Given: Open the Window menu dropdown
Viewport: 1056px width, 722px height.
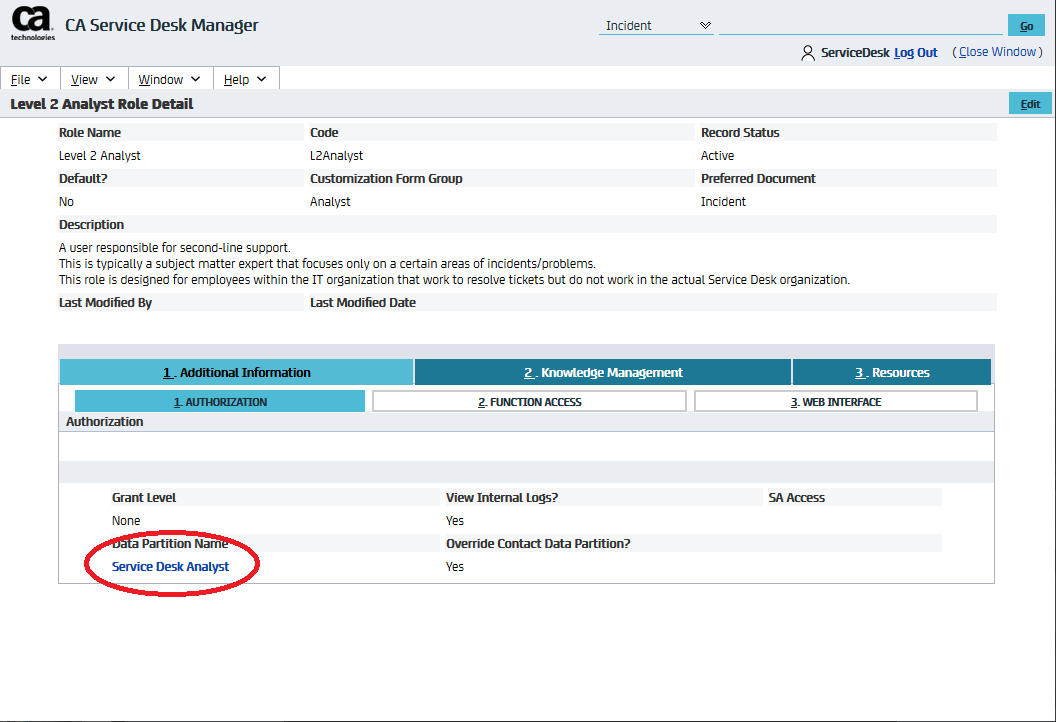Looking at the screenshot, I should click(x=169, y=80).
